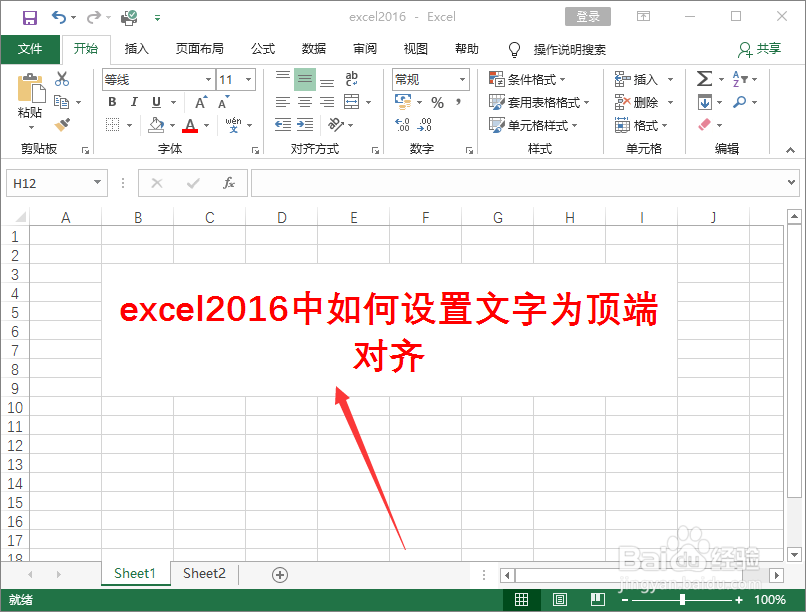This screenshot has height=612, width=806.
Task: Click the Sort and Filter icon
Action: (739, 79)
